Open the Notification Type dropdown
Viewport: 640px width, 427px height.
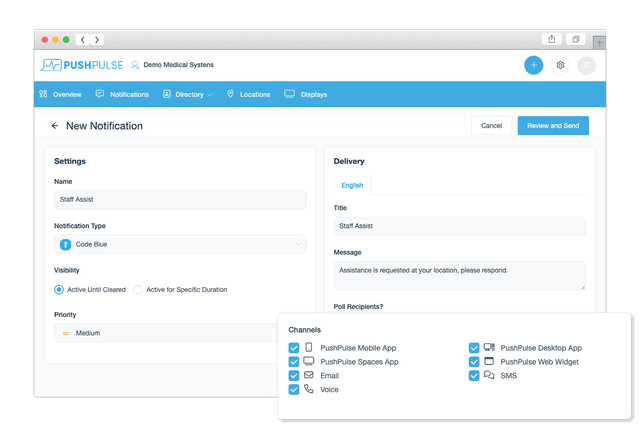point(180,244)
